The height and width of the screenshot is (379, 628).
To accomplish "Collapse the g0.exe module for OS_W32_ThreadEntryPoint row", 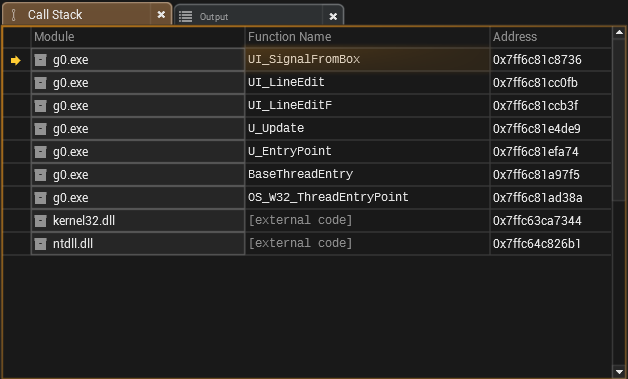I will 40,198.
